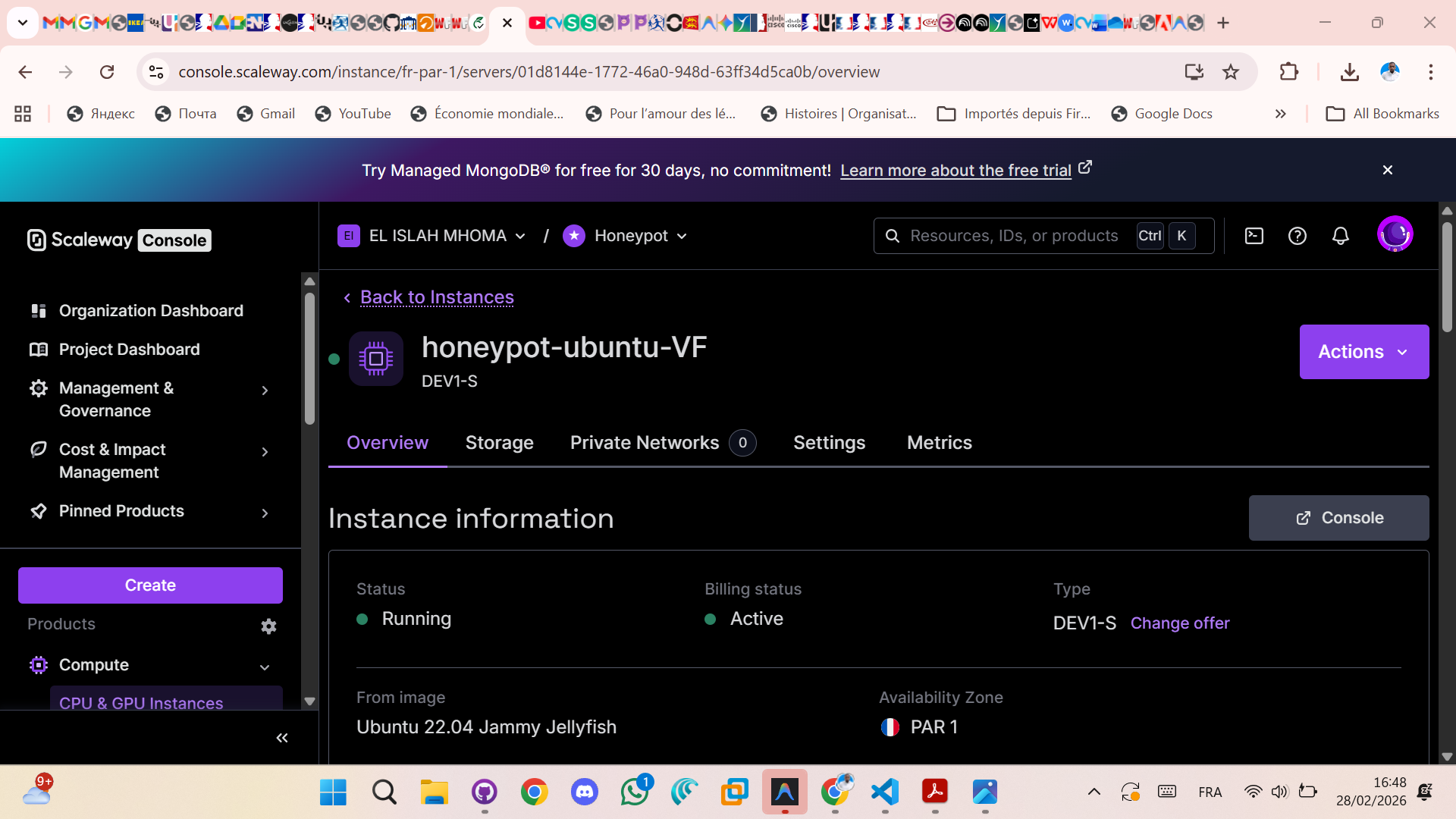The image size is (1456, 819).
Task: Open the account avatar menu
Action: click(1396, 234)
